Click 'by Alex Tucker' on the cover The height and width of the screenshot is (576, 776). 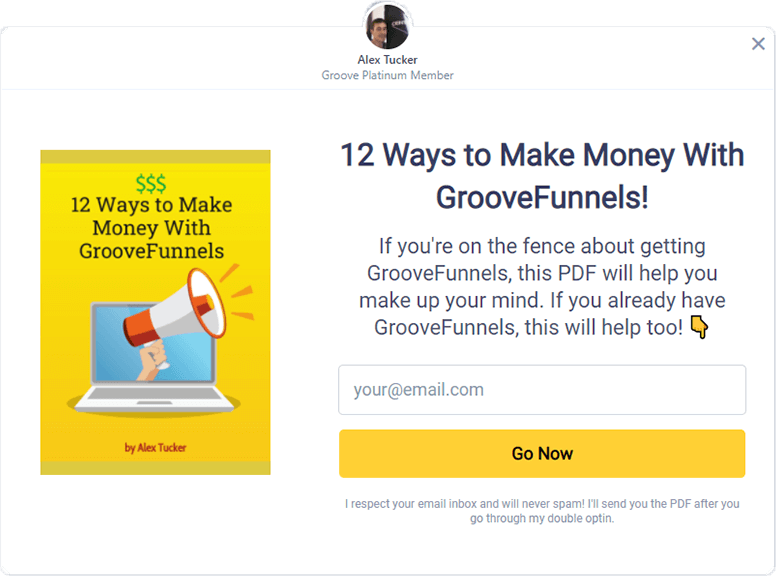point(155,448)
